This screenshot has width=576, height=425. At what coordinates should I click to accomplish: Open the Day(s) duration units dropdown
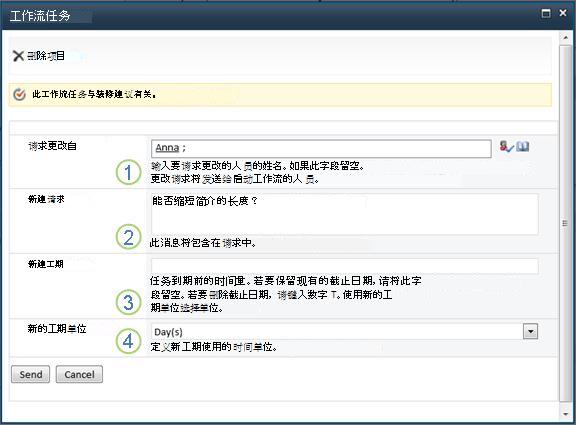point(530,331)
